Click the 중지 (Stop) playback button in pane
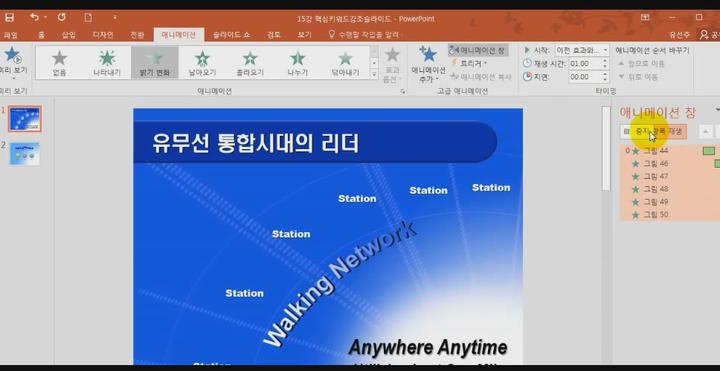 tap(653, 131)
